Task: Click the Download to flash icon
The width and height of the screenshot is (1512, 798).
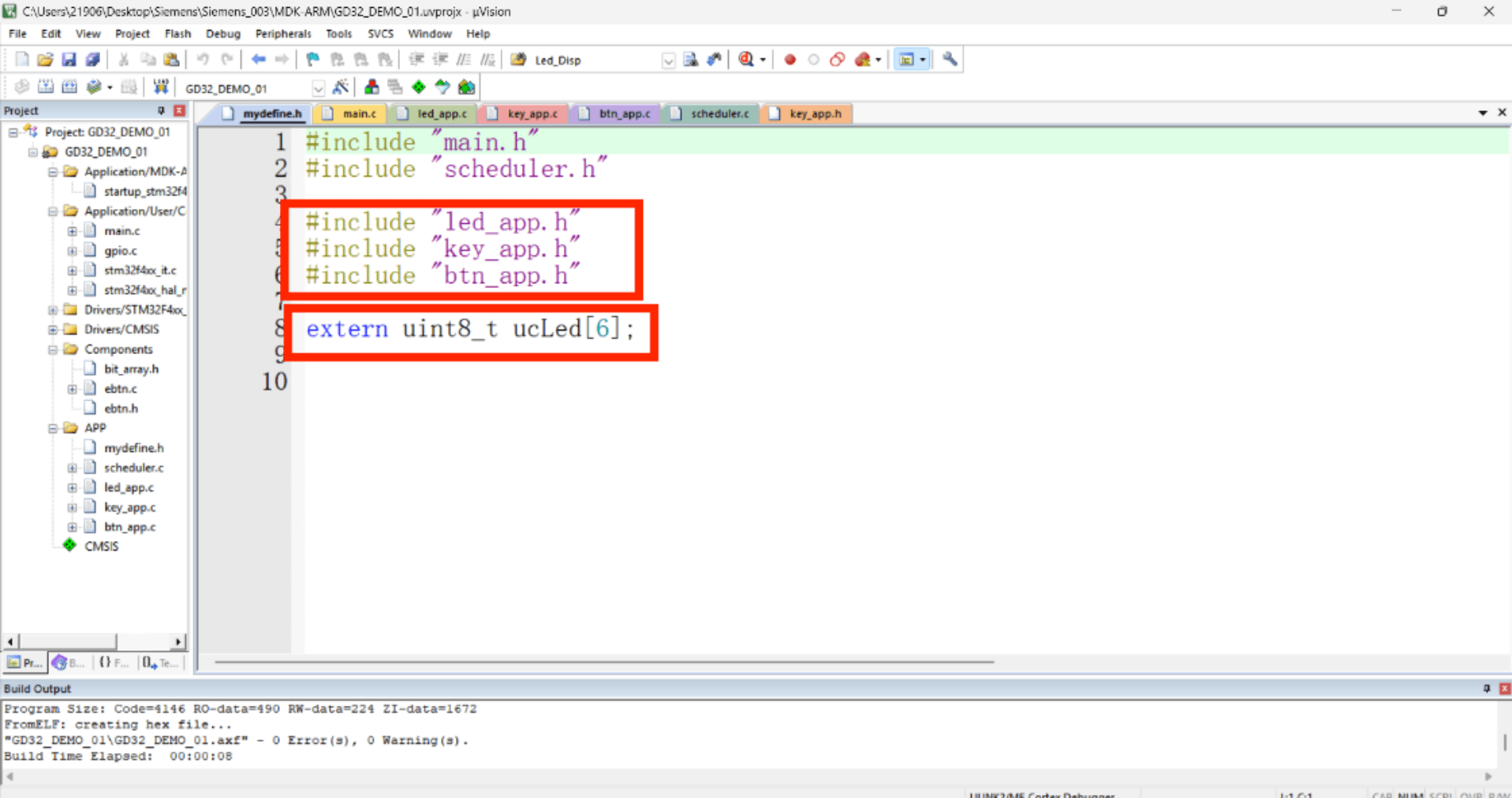Action: (161, 87)
